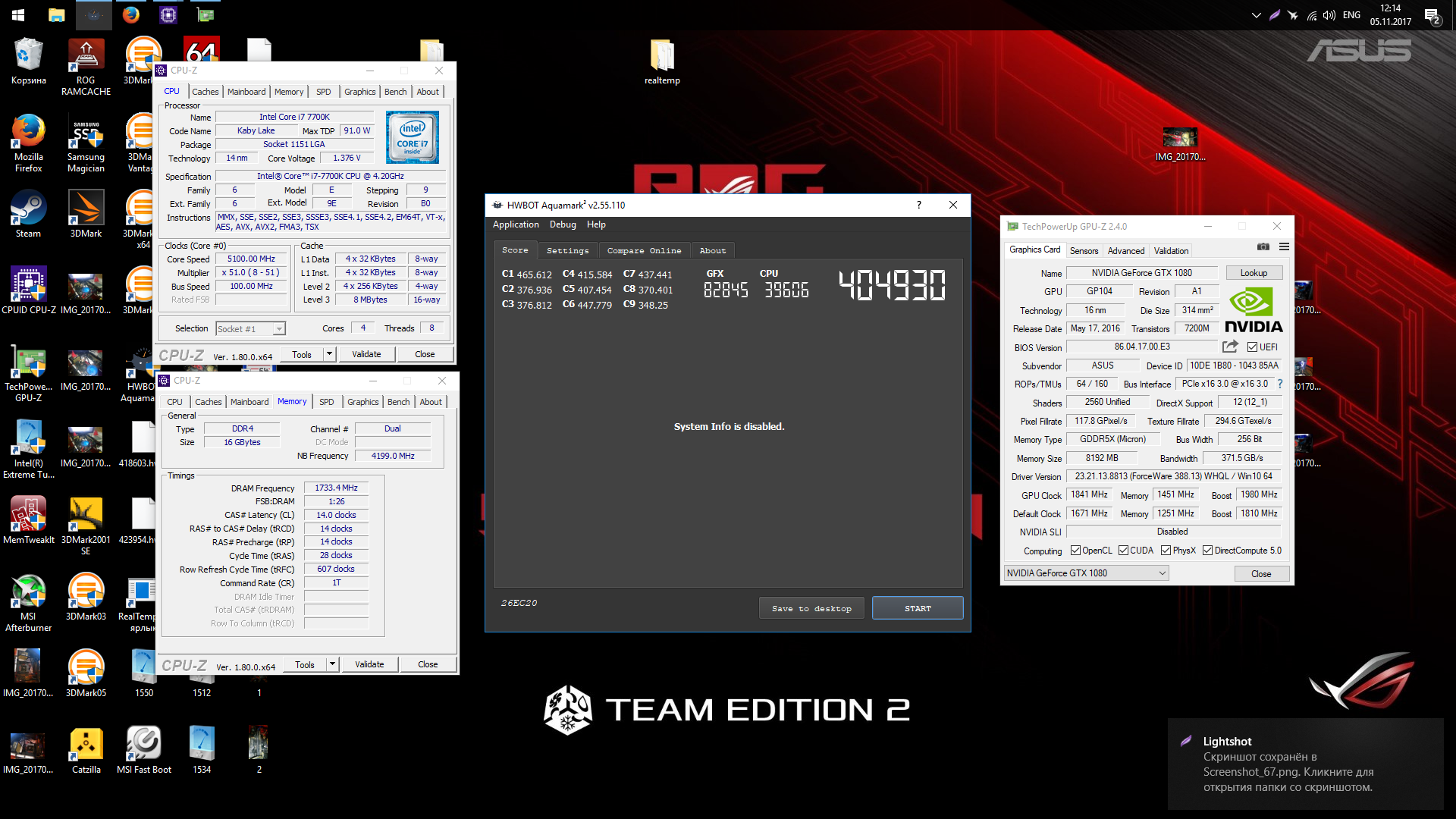
Task: Open Intel(R) Extreme Tuning desktop icon
Action: click(x=28, y=450)
